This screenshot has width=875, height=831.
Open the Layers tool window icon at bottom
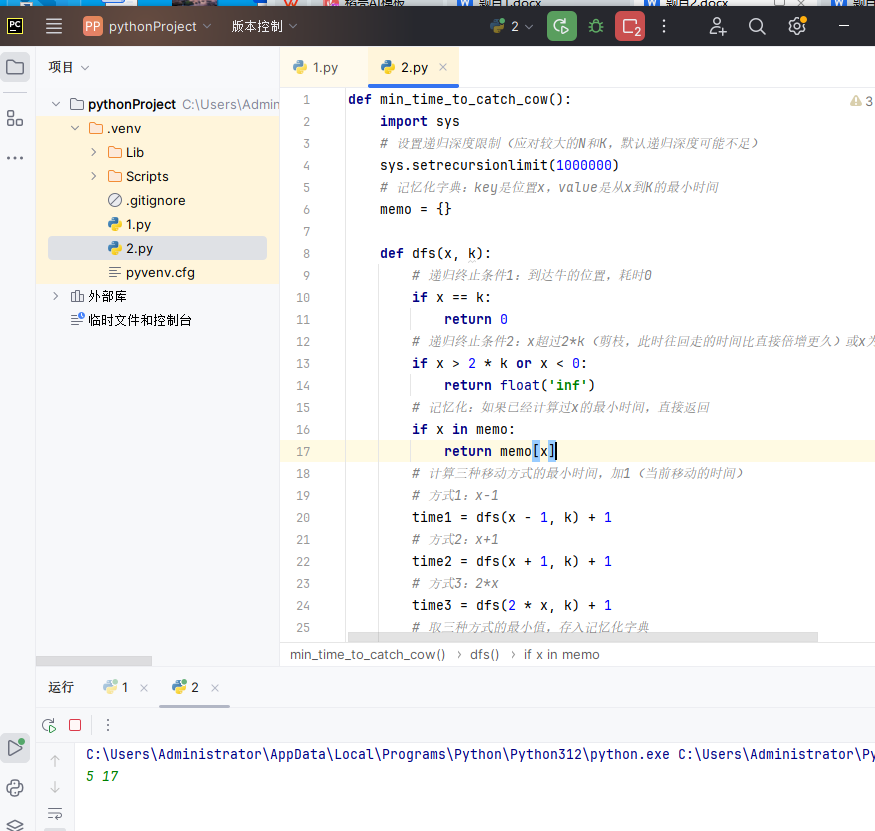15,825
